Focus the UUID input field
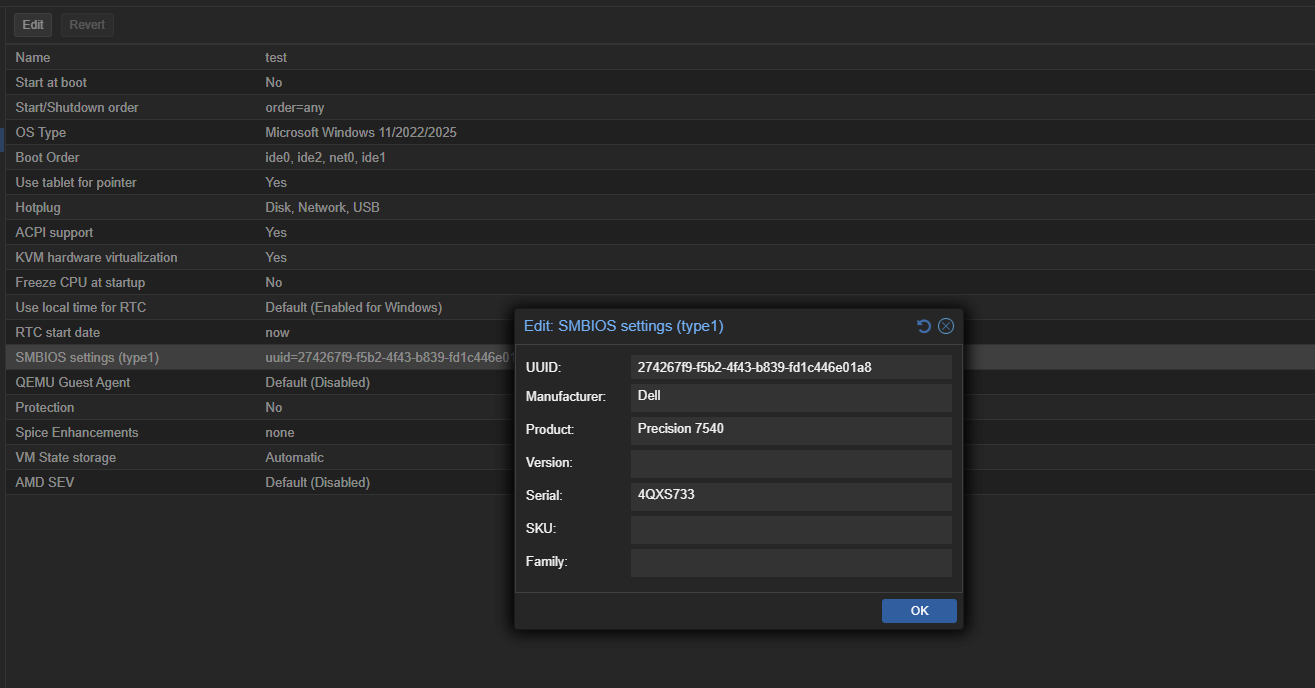This screenshot has width=1315, height=688. 791,367
